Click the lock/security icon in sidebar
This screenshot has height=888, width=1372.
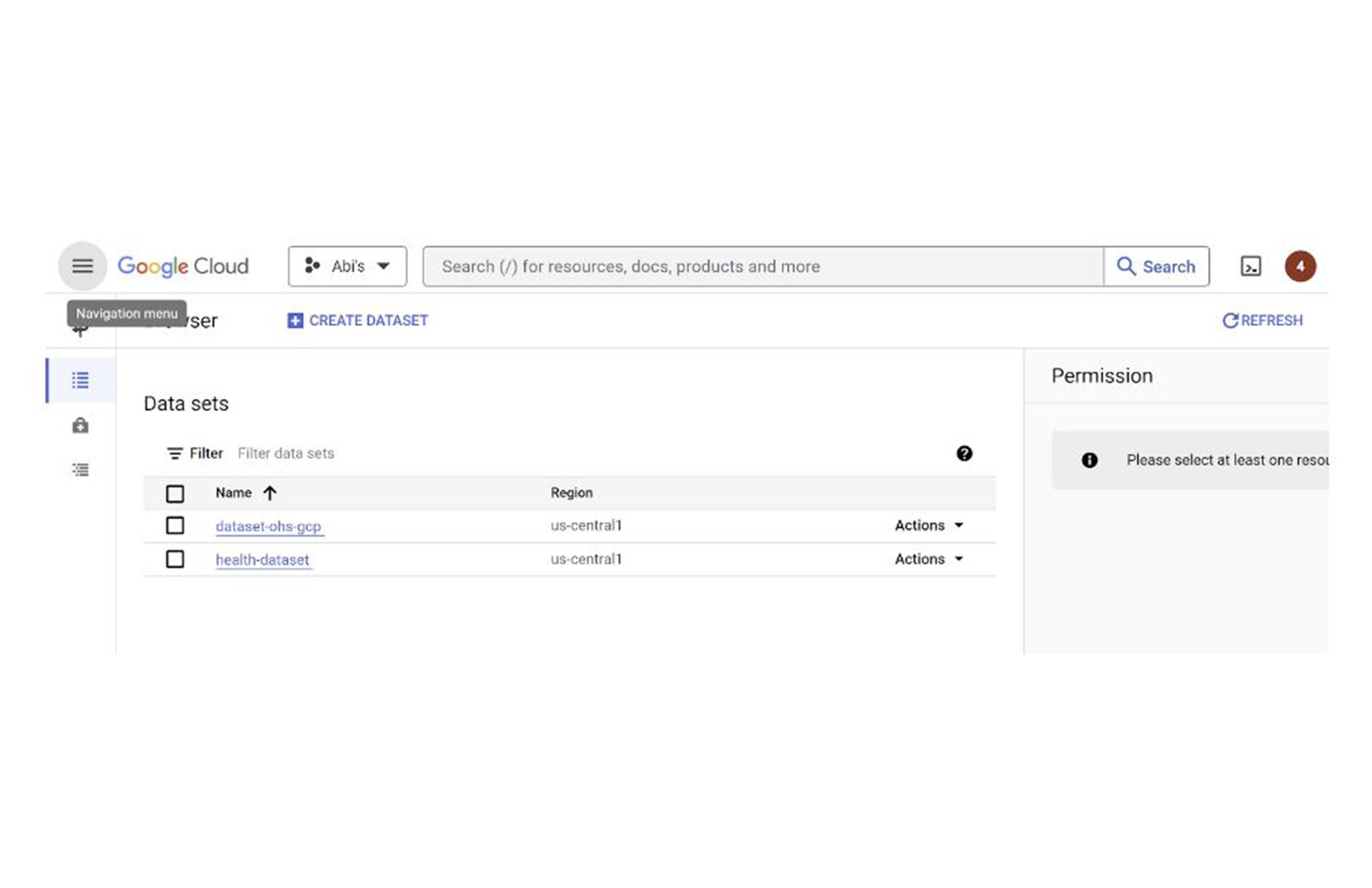81,425
